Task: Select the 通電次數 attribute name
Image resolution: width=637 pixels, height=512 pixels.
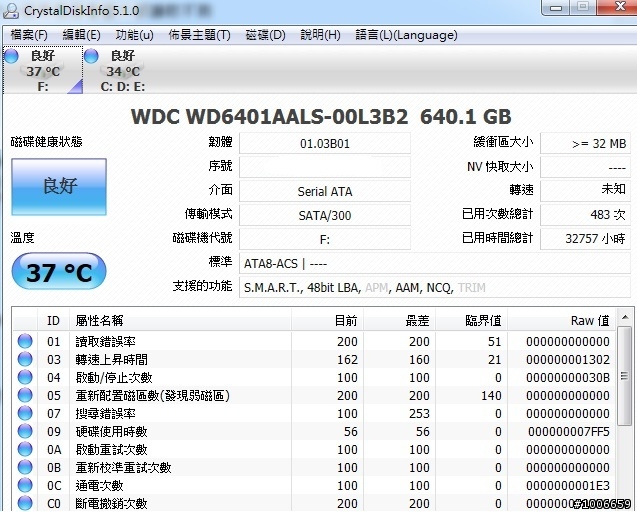Action: coord(99,485)
